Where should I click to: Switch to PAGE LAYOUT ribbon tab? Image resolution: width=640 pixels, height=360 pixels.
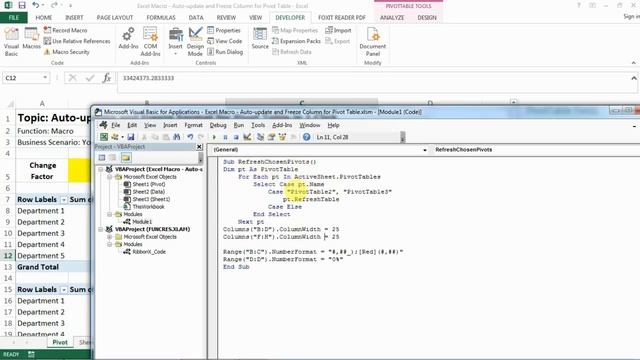[x=115, y=18]
